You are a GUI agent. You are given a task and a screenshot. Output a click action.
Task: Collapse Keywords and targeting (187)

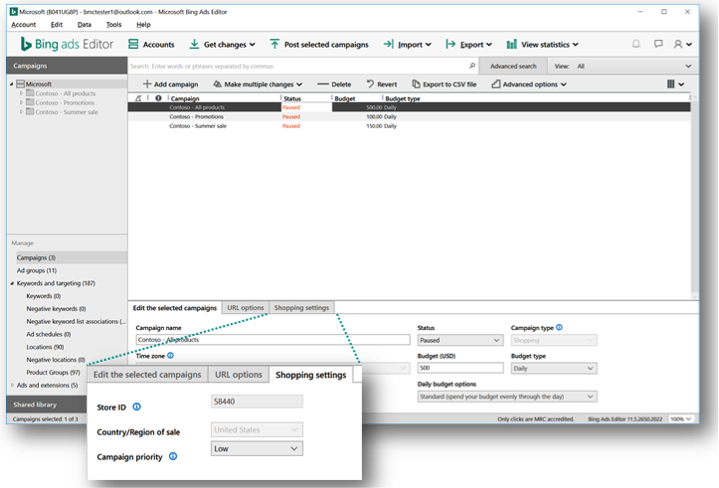12,283
